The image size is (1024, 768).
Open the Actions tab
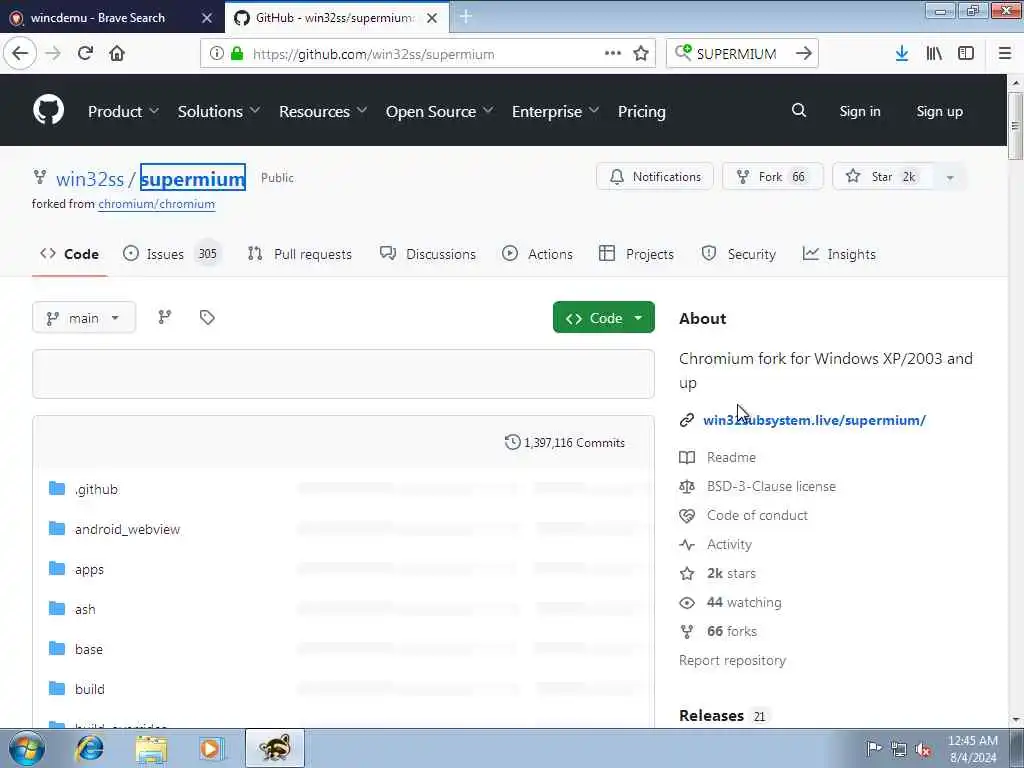pos(537,254)
